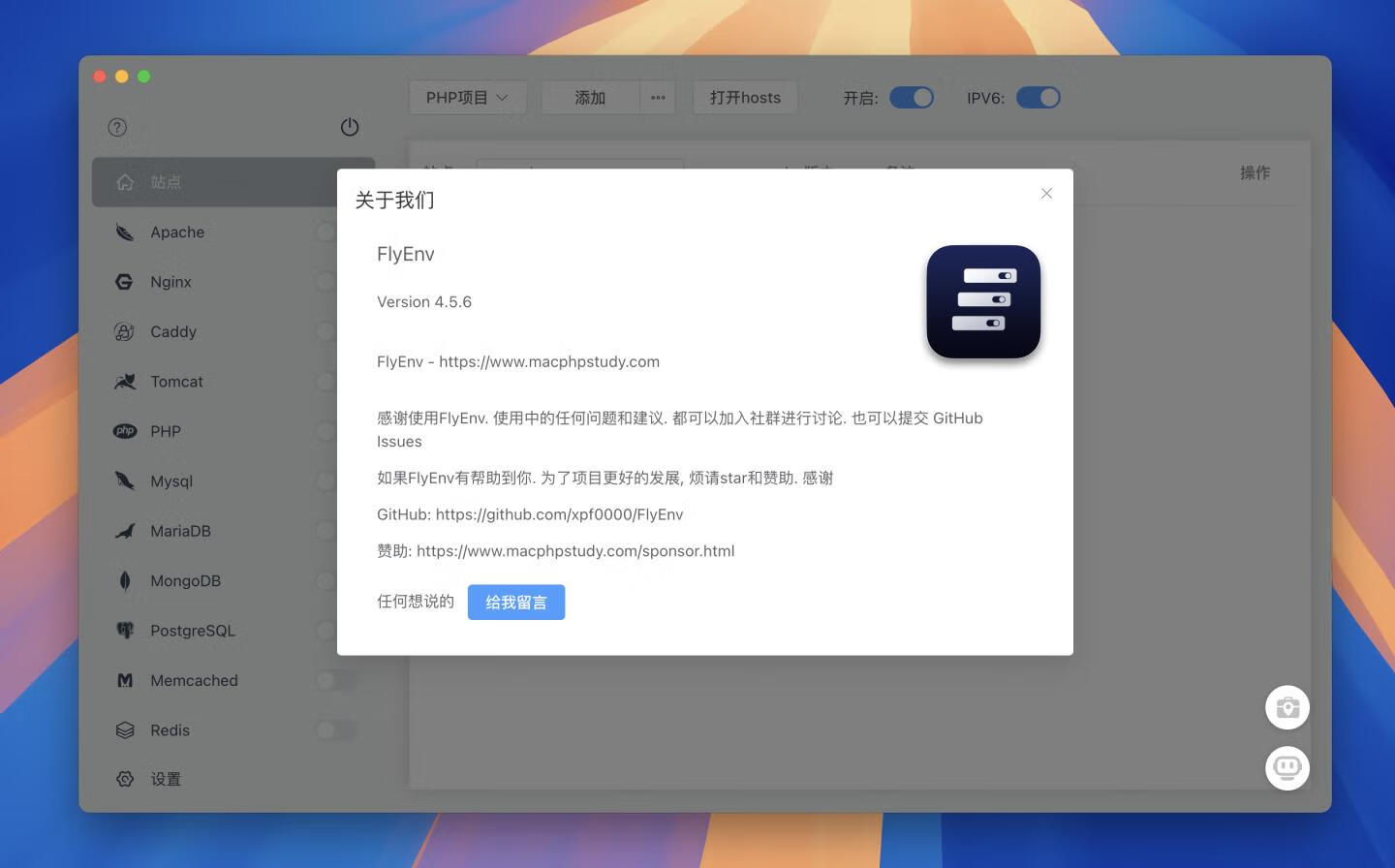Click the GitHub repository URL text

pos(559,514)
